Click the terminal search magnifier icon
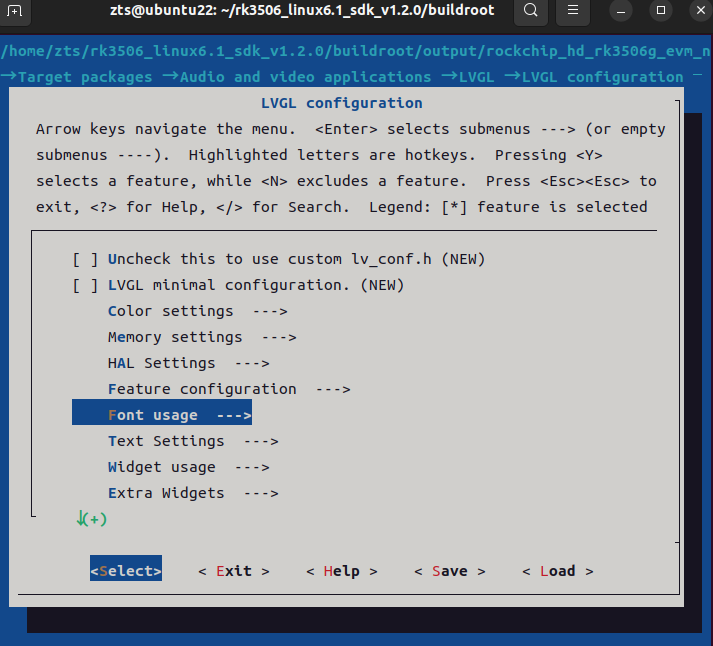The height and width of the screenshot is (646, 713). point(530,10)
